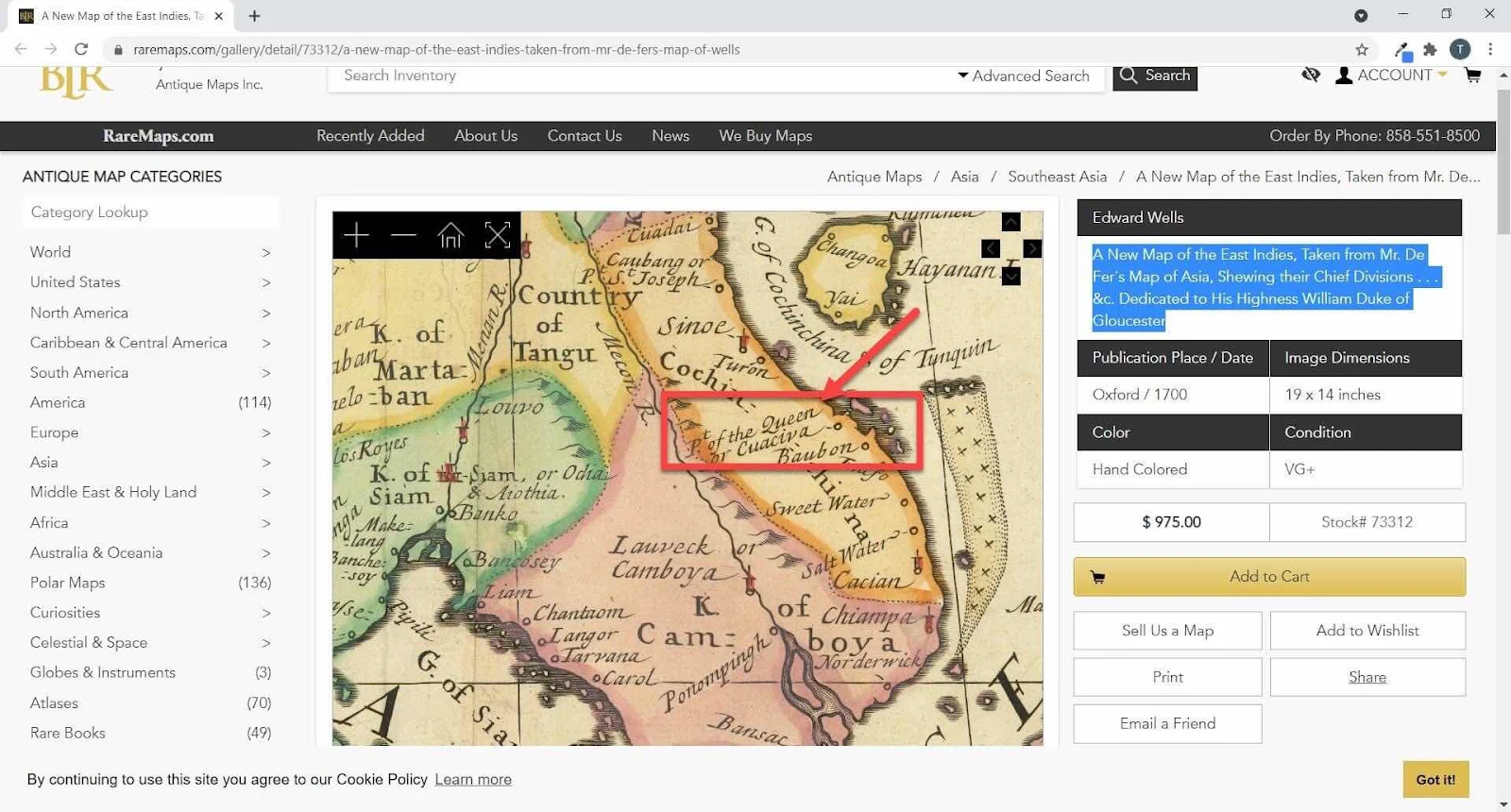The image size is (1511, 812).
Task: Focus the Category Lookup field
Action: coord(150,212)
